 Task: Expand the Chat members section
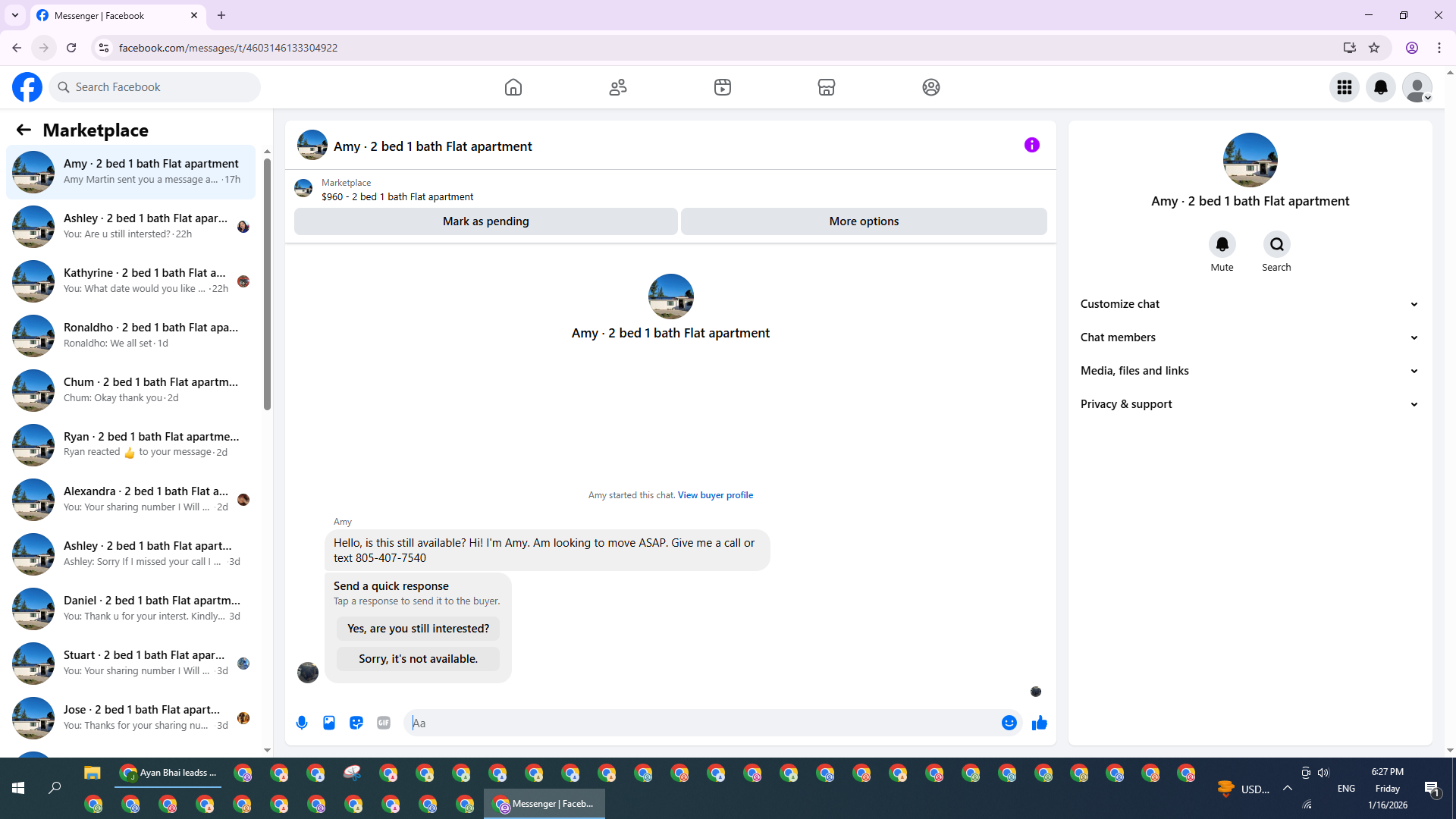[x=1249, y=337]
